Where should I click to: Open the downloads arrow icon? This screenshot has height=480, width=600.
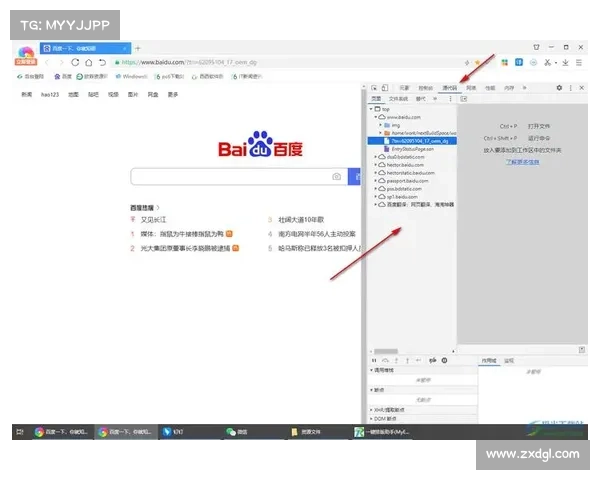tap(565, 62)
